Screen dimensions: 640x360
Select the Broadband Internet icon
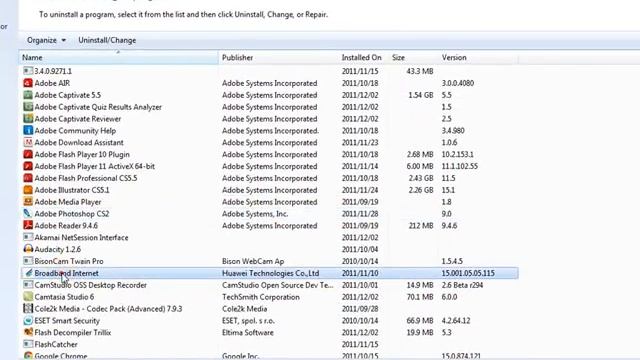pos(28,273)
